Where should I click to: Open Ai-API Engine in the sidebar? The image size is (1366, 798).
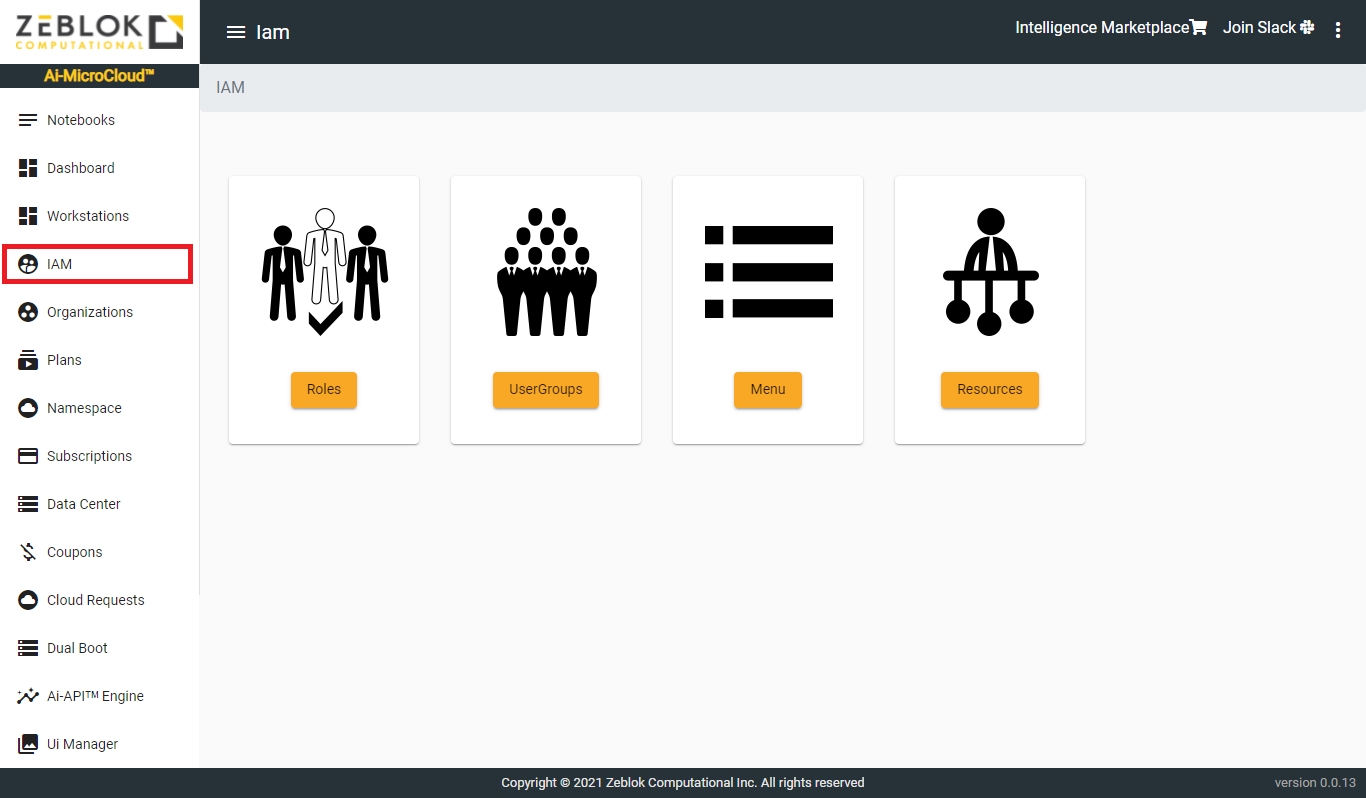pyautogui.click(x=95, y=696)
